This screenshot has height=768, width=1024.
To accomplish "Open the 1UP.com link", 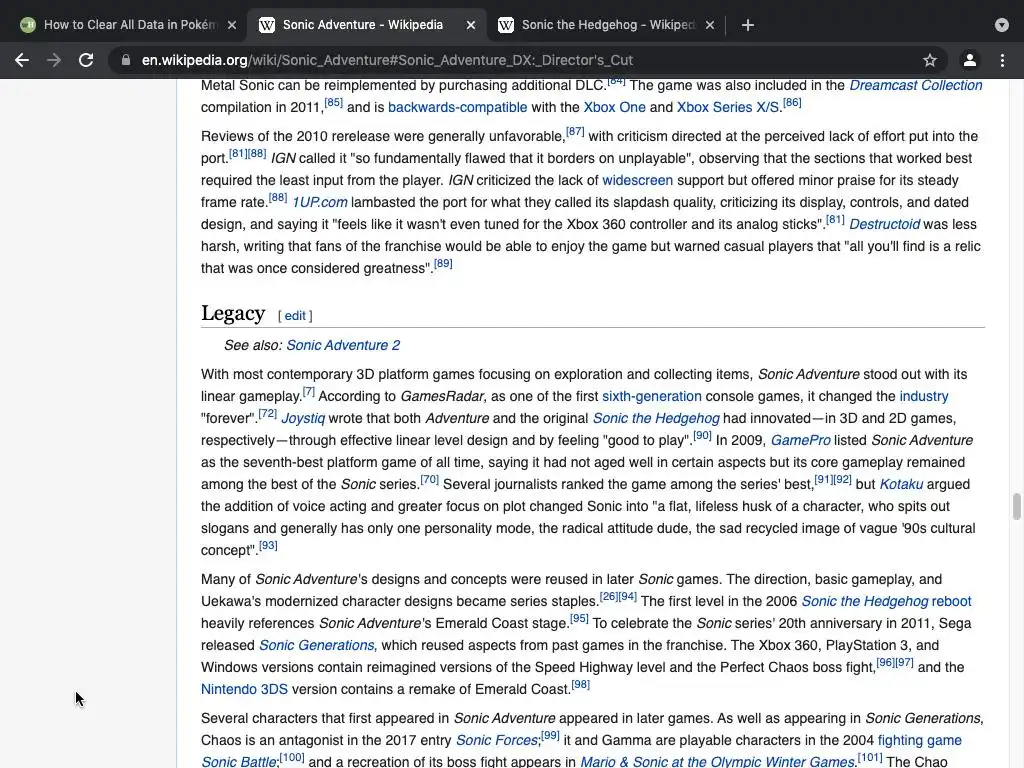I will point(319,202).
